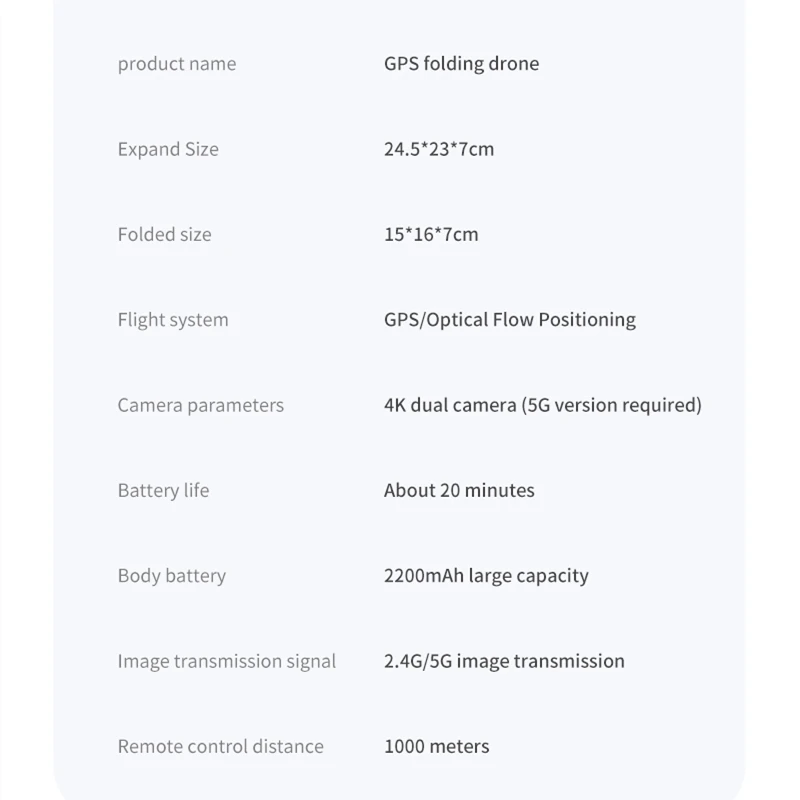Click the "product name" label
800x800 pixels.
click(x=177, y=64)
